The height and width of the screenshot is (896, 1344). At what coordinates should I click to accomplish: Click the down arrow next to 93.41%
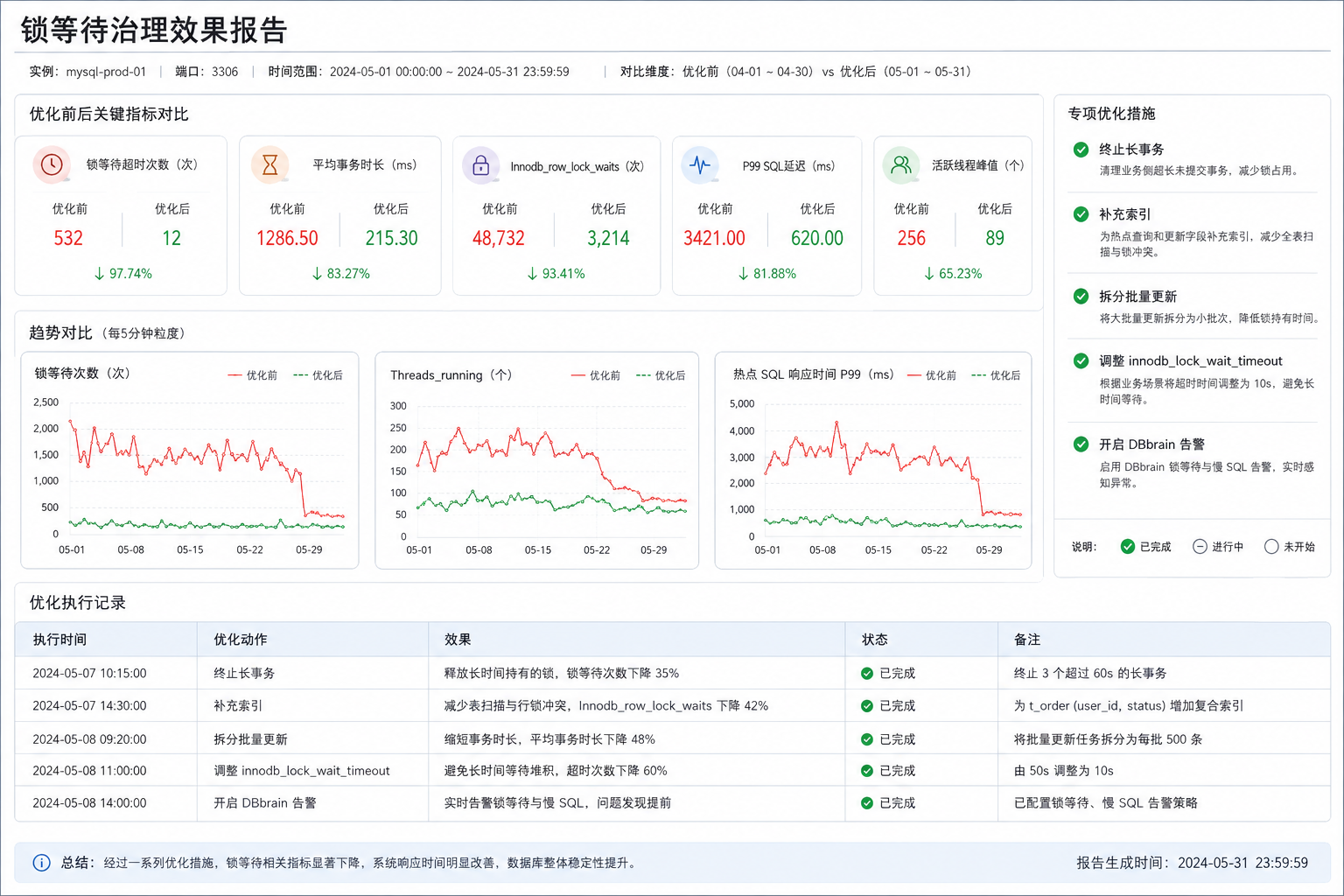(x=532, y=274)
